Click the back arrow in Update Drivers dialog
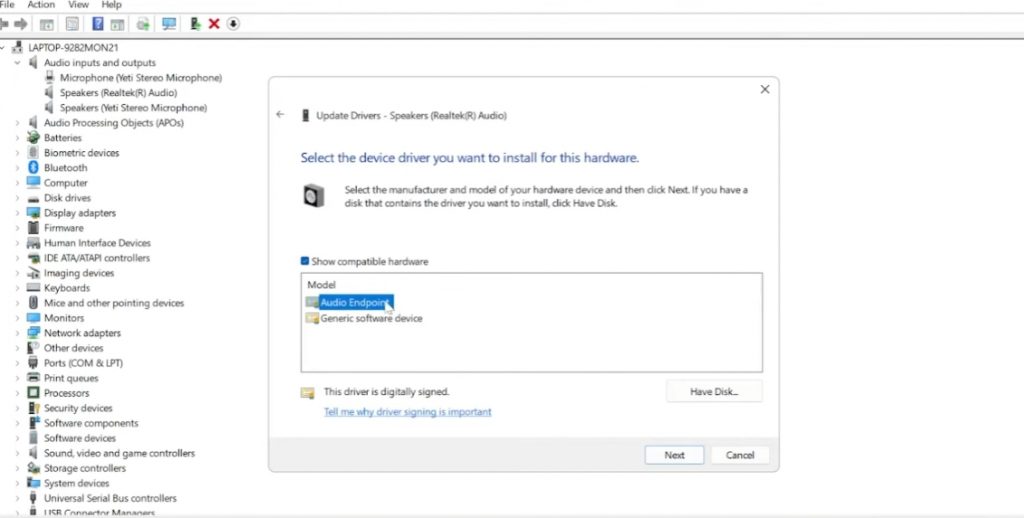The image size is (1024, 518). pyautogui.click(x=280, y=114)
